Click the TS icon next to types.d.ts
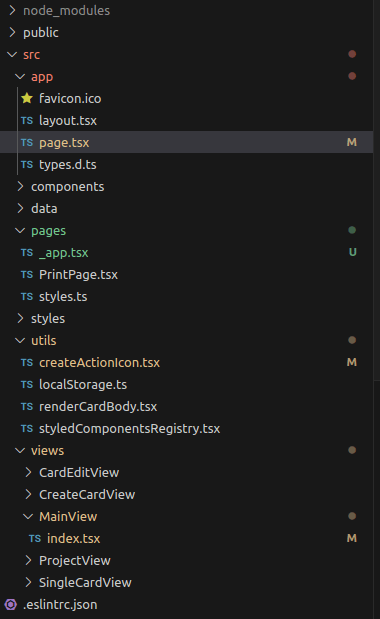This screenshot has width=380, height=619. click(x=27, y=165)
